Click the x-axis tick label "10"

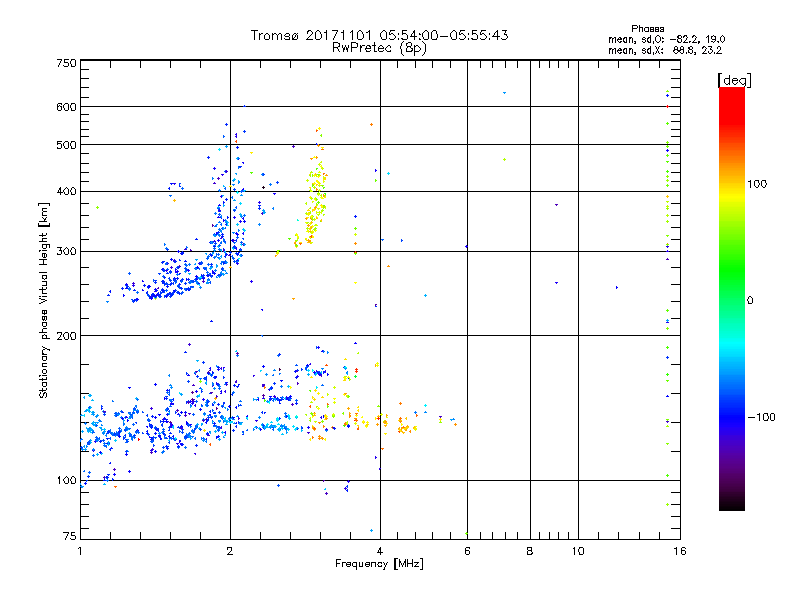tap(578, 551)
